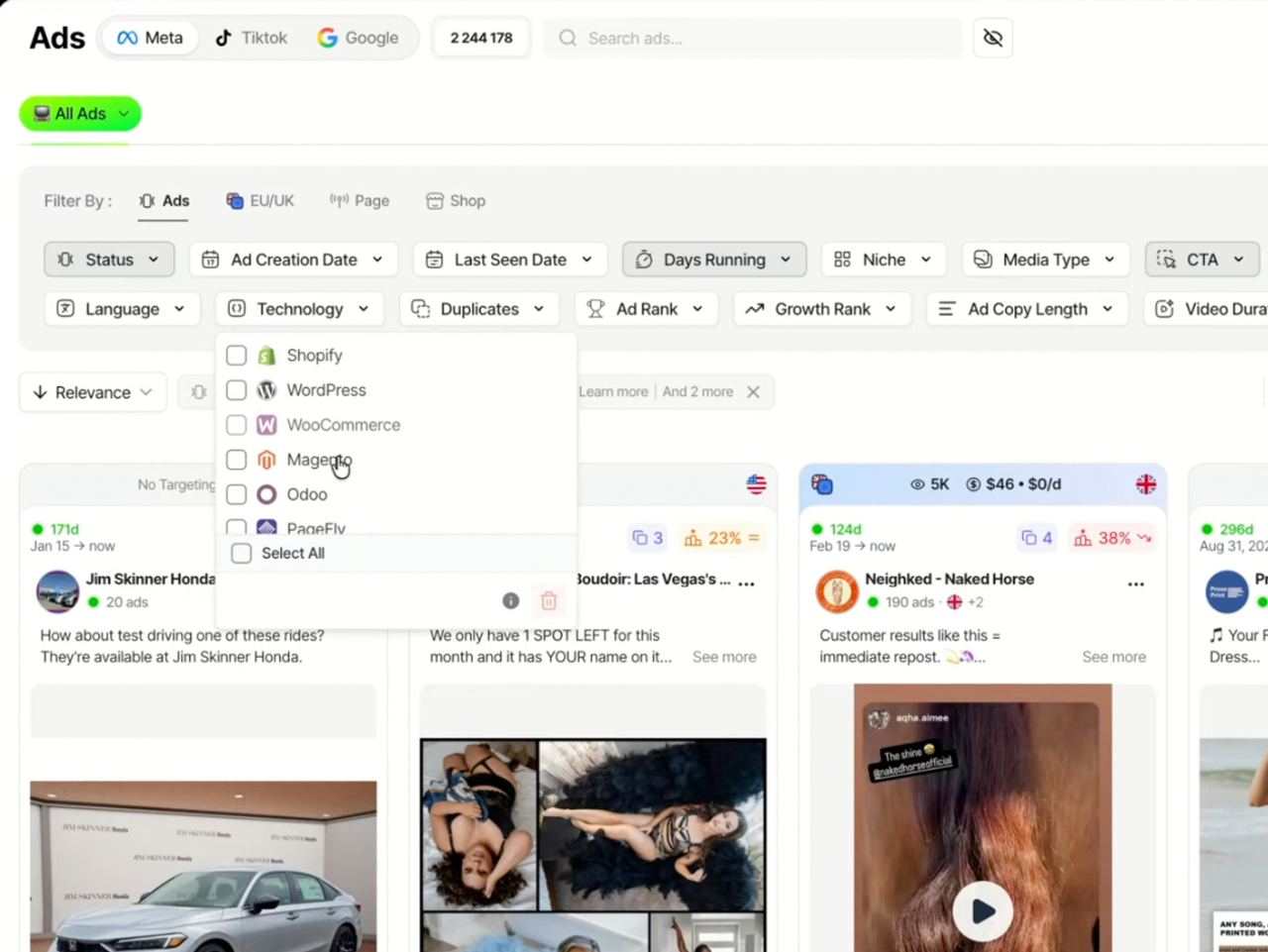Open the boudoir photo collage creative
Image resolution: width=1268 pixels, height=952 pixels.
pyautogui.click(x=593, y=845)
